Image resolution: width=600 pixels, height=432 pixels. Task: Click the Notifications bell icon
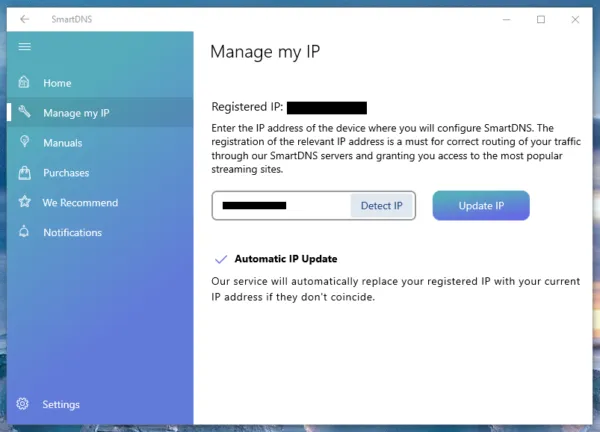(24, 231)
